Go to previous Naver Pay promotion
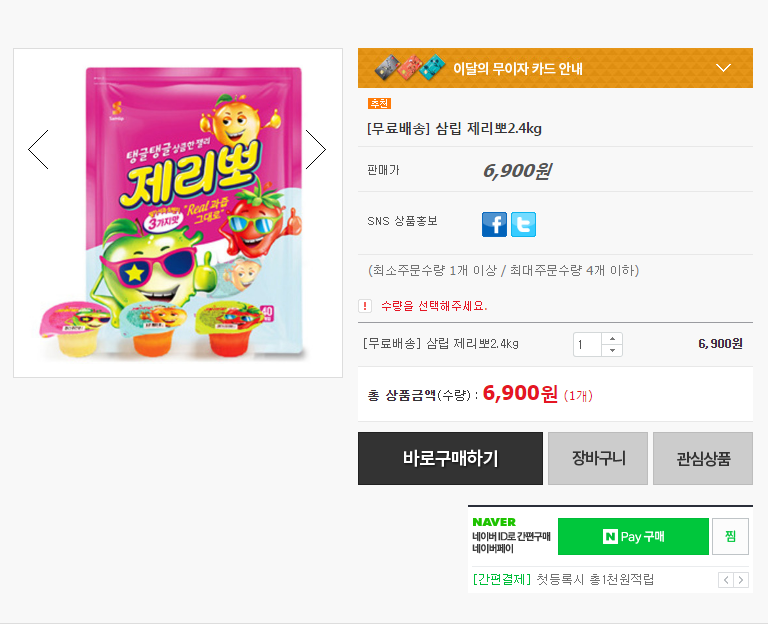The image size is (768, 629). point(725,580)
